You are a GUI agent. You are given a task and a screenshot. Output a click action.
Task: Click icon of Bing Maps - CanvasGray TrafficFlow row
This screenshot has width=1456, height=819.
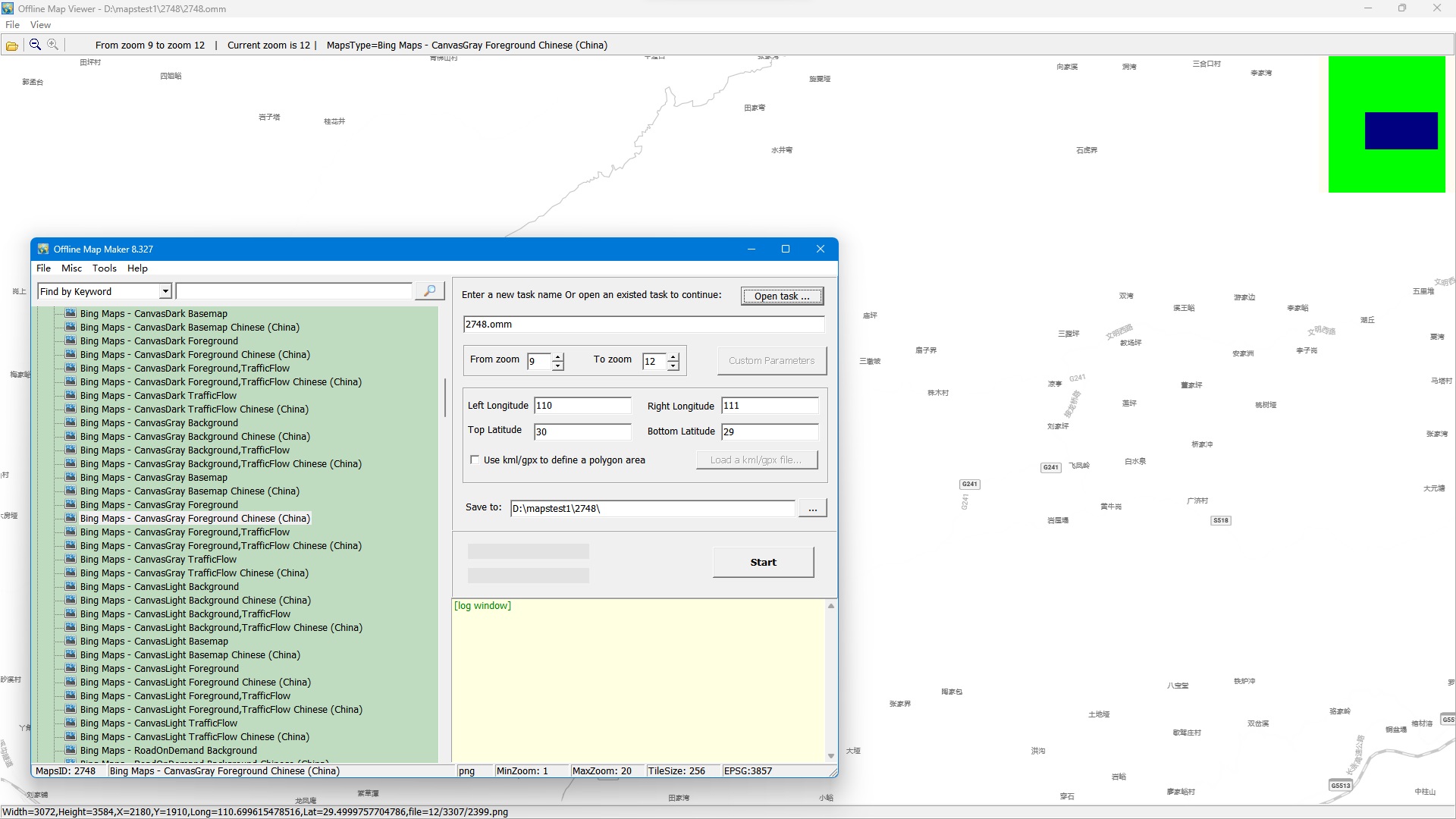(71, 559)
